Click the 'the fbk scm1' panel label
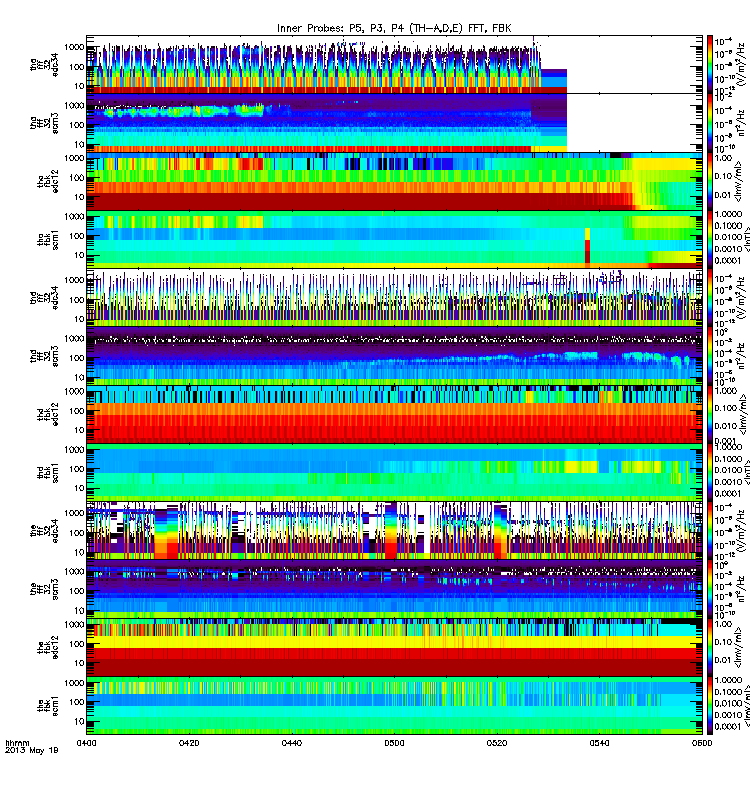This screenshot has width=750, height=800. 48,706
